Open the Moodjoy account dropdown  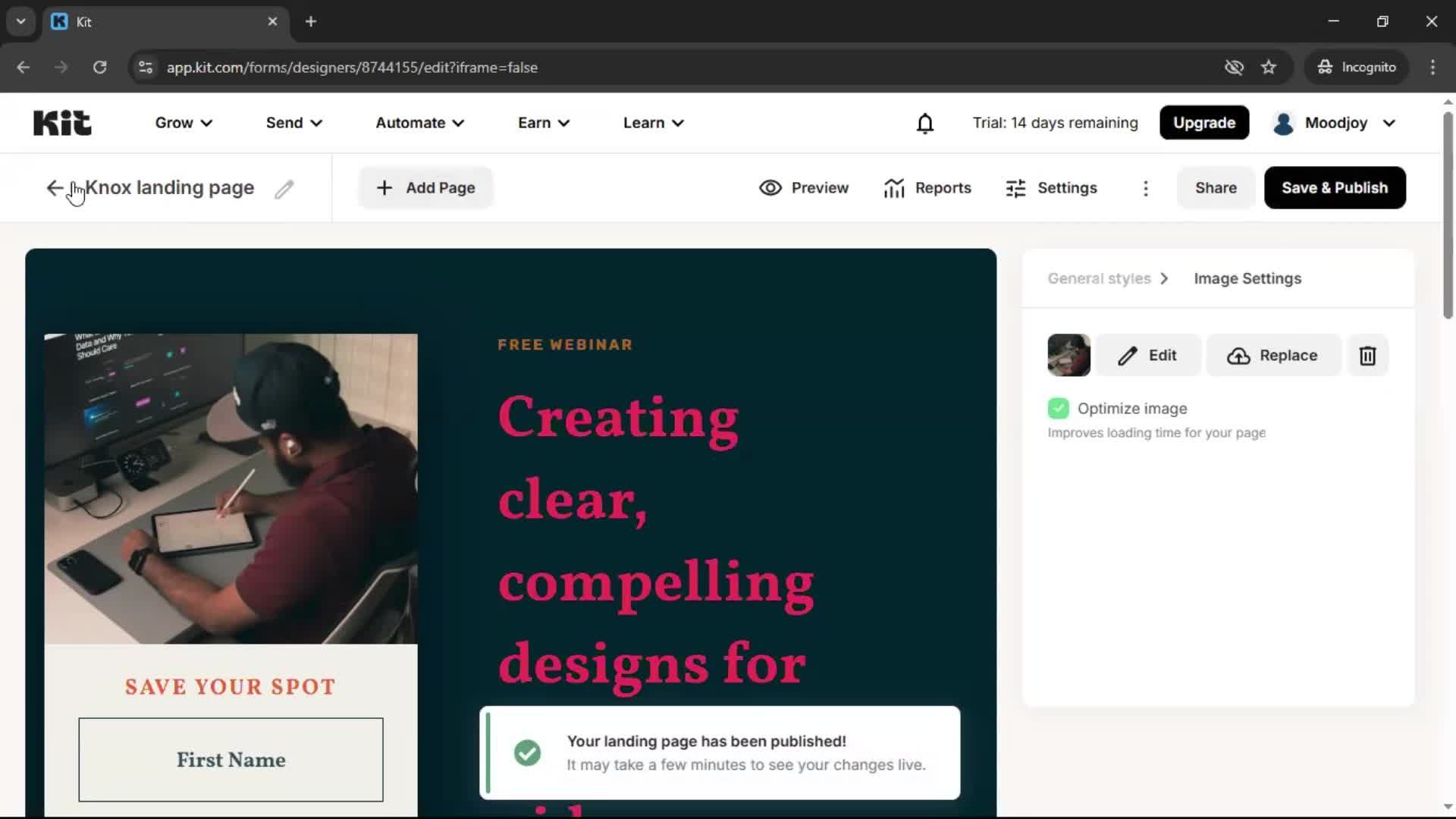[x=1333, y=122]
